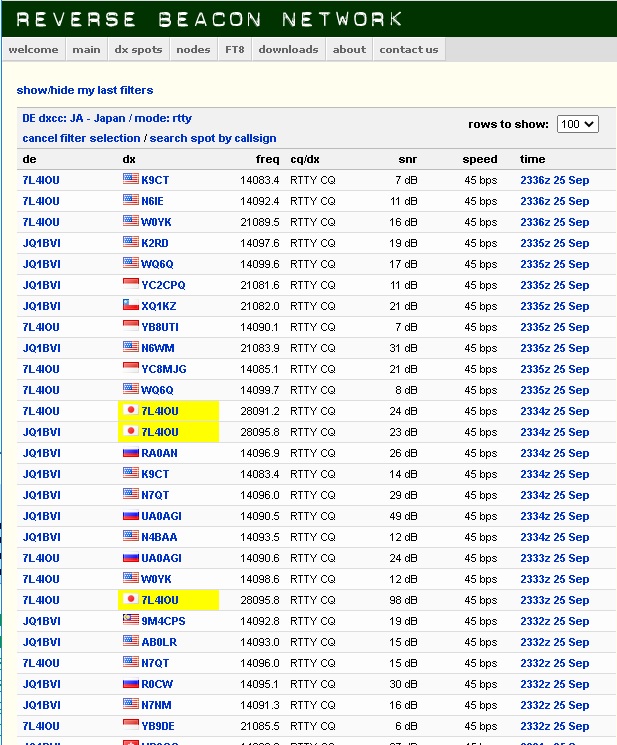This screenshot has height=745, width=617.
Task: Click frequency 21083.9 in the N6WM row
Action: pyautogui.click(x=259, y=348)
